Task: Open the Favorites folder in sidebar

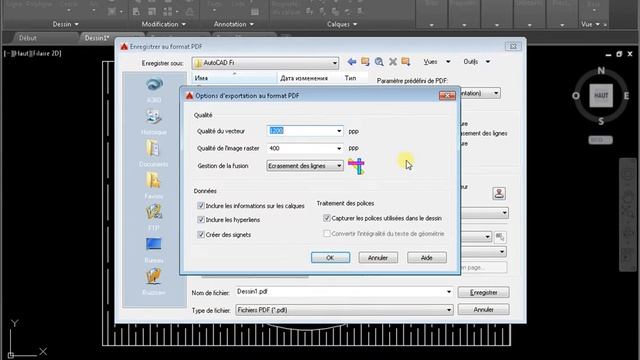Action: [154, 186]
